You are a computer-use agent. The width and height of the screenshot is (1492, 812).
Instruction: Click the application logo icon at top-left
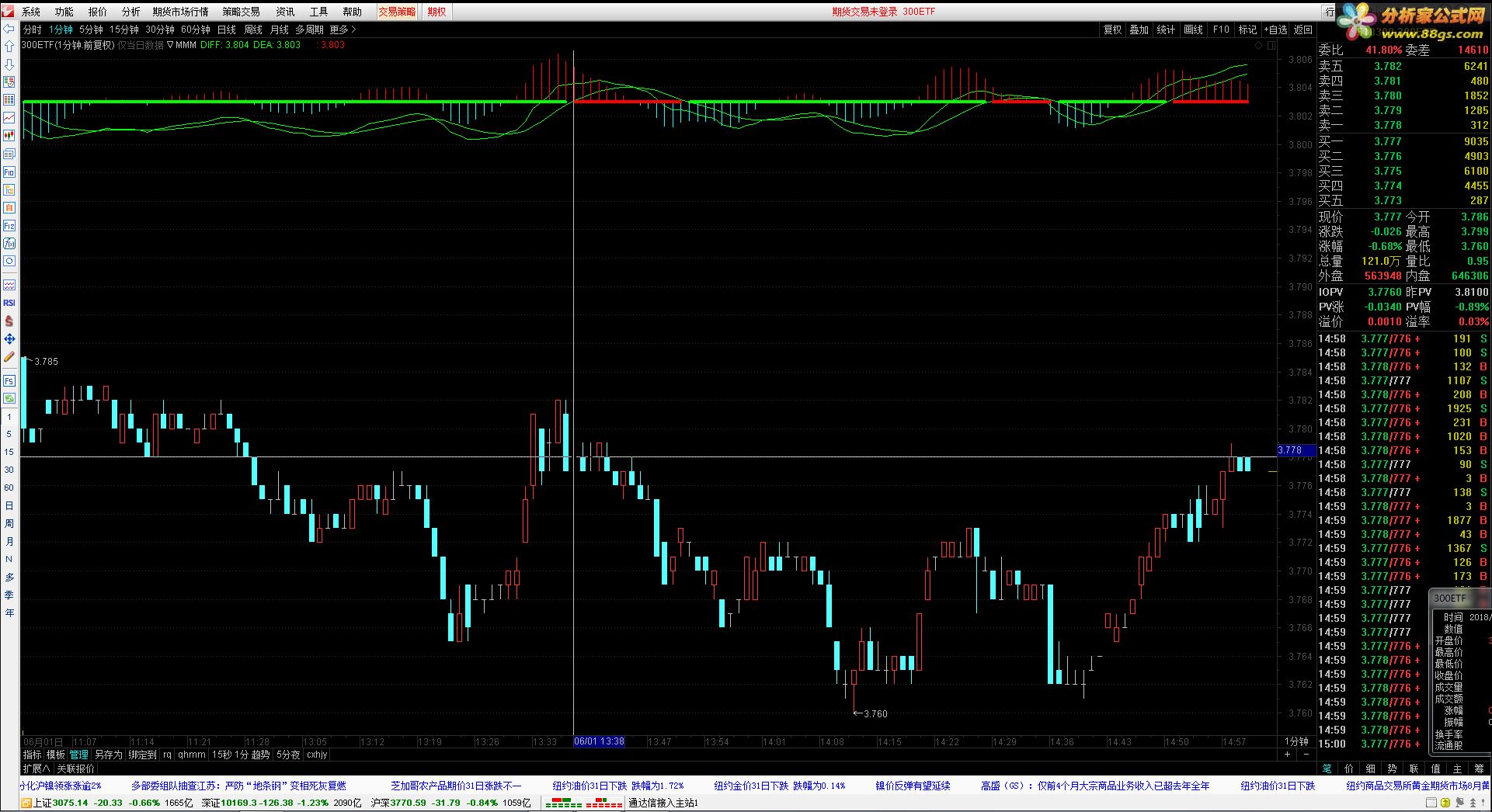8,11
